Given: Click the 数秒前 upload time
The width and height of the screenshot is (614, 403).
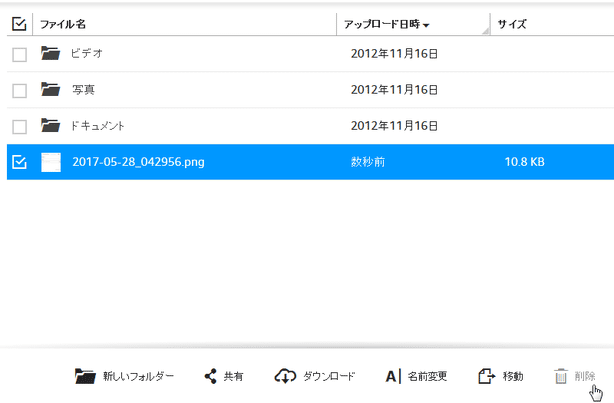Looking at the screenshot, I should 368,162.
